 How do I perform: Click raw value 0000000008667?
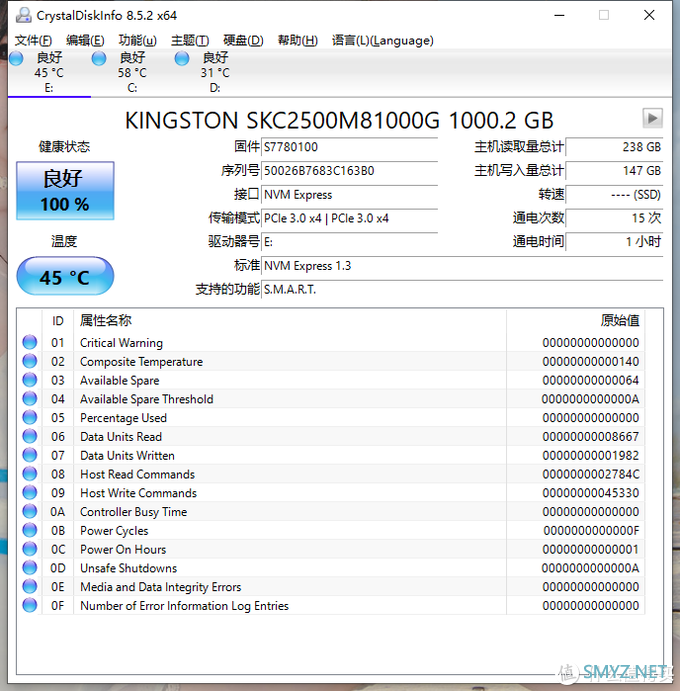[591, 437]
